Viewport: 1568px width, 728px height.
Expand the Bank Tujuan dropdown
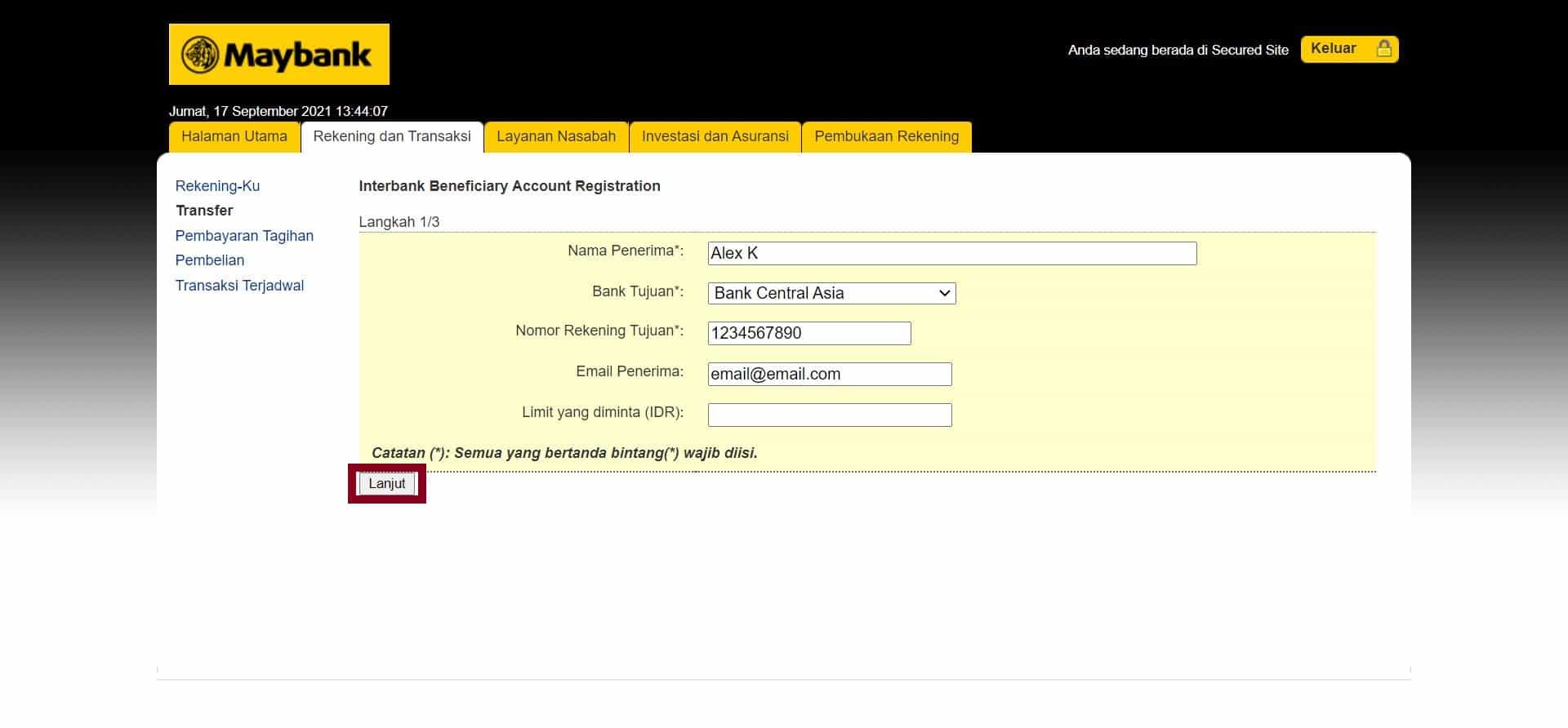tap(831, 293)
